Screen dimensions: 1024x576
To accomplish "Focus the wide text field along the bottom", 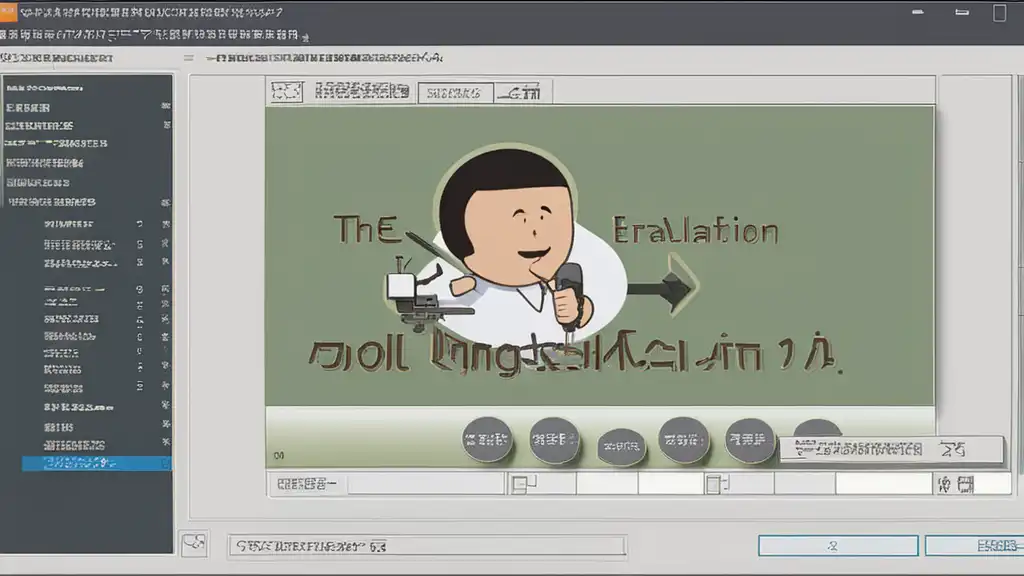I will (427, 546).
